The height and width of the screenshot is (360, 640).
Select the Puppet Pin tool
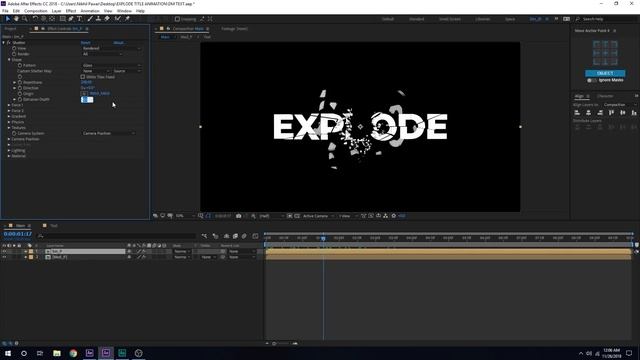coord(127,19)
